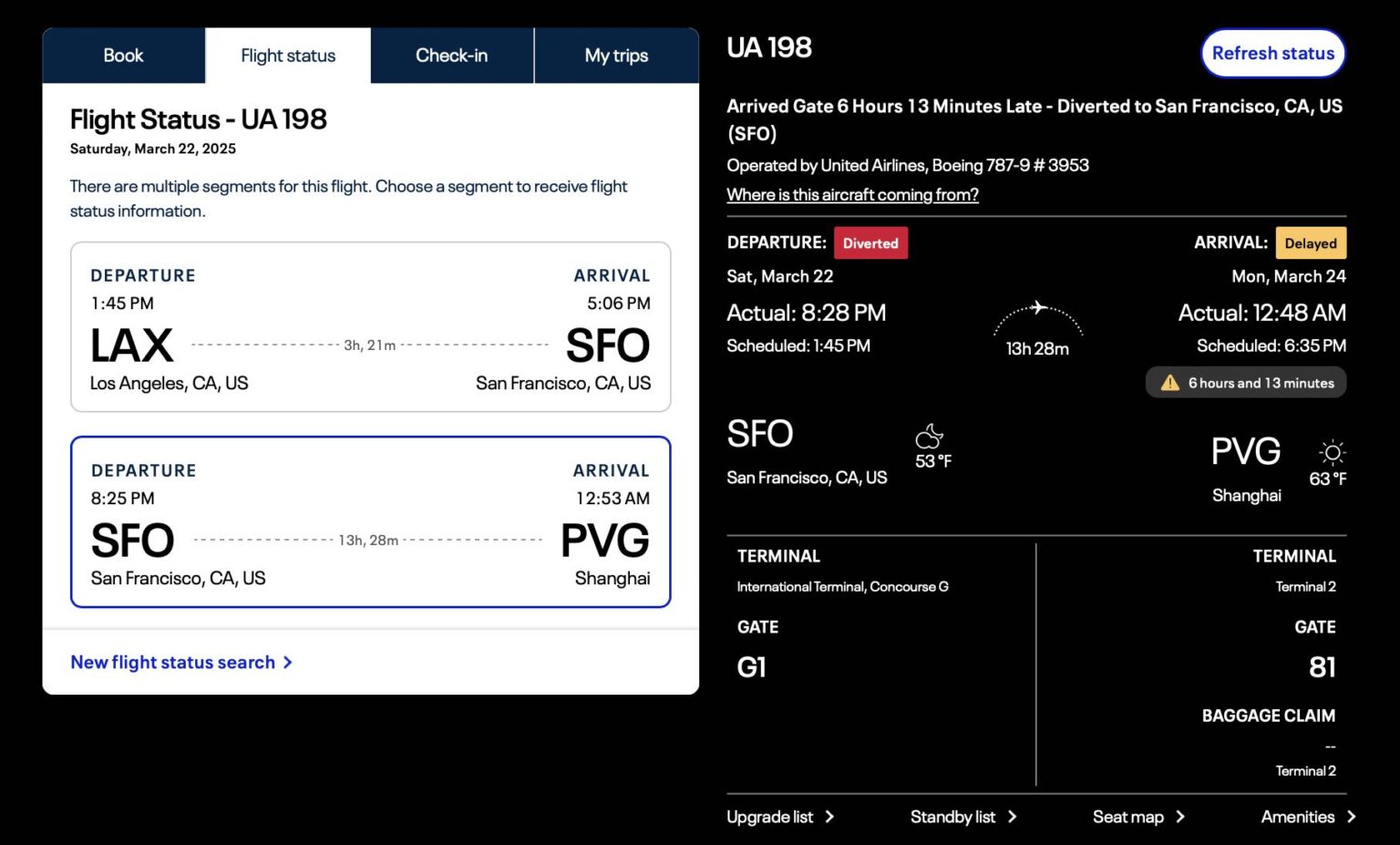This screenshot has width=1400, height=845.
Task: Click the red Diverted status badge
Action: pyautogui.click(x=870, y=242)
